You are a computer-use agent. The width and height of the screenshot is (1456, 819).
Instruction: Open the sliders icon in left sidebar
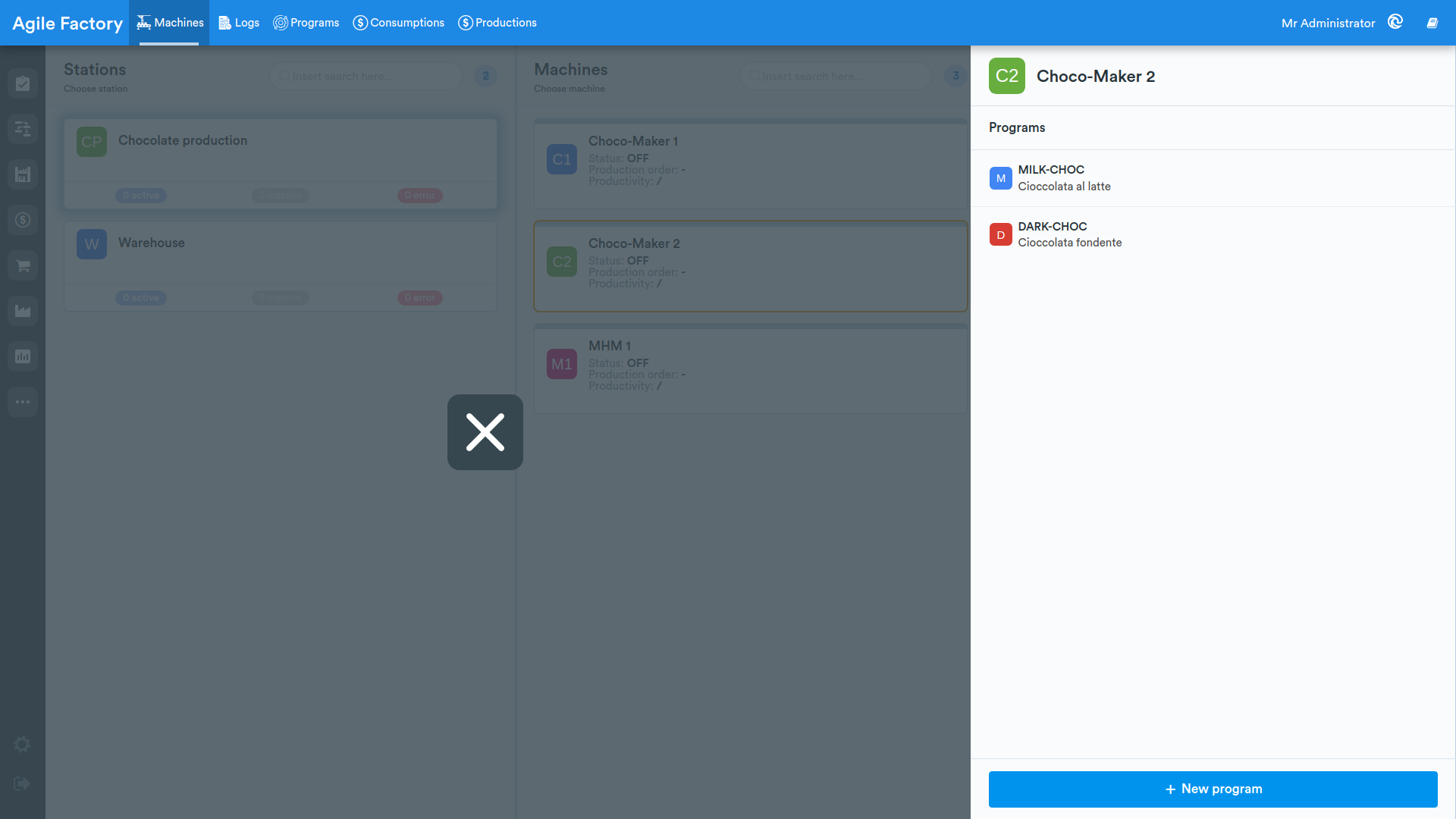pos(23,129)
